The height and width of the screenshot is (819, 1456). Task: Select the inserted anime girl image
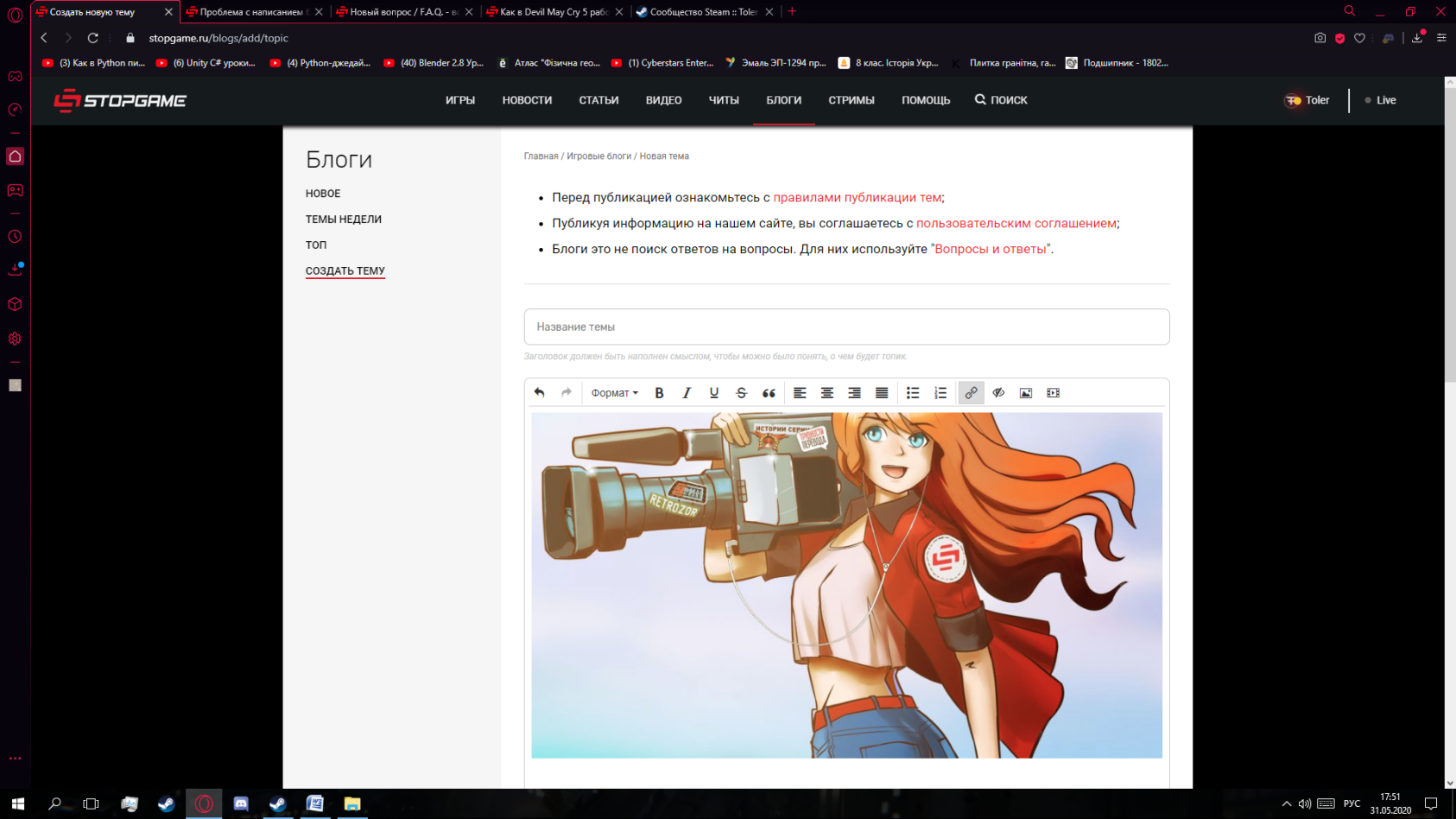(x=846, y=585)
